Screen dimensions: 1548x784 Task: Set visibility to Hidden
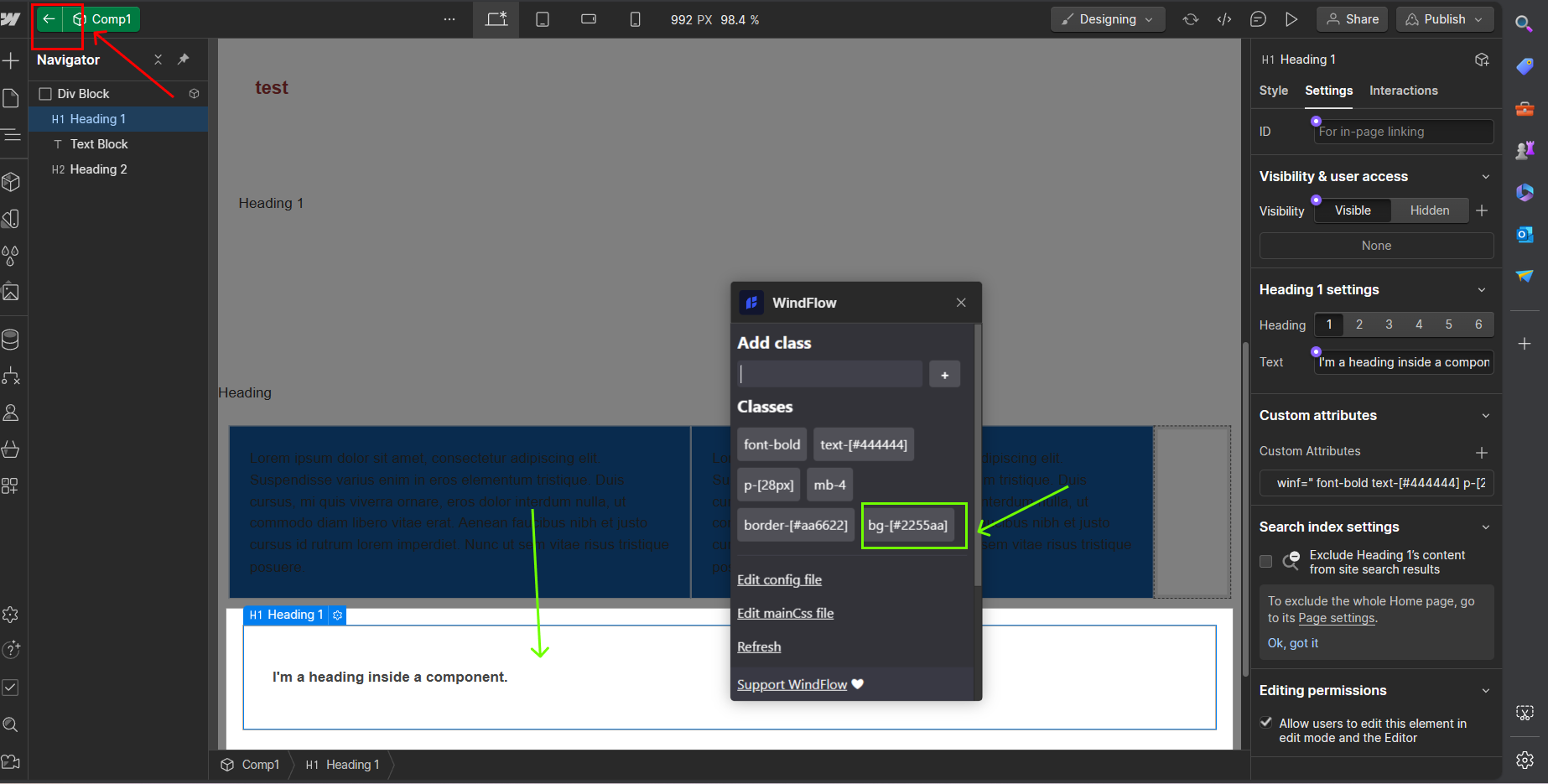[1429, 210]
